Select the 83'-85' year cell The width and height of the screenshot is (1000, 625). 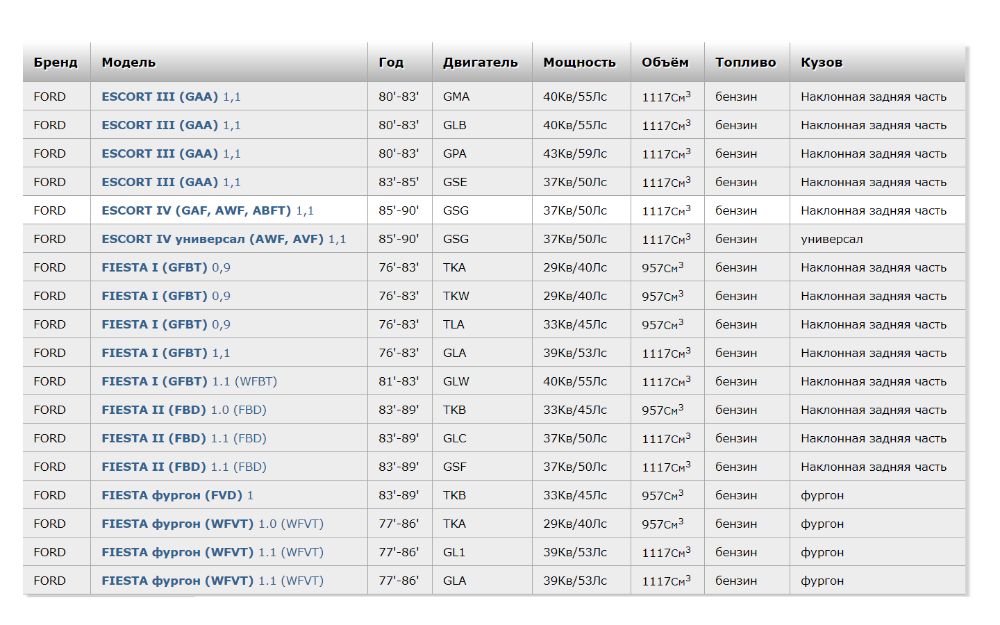pos(400,182)
